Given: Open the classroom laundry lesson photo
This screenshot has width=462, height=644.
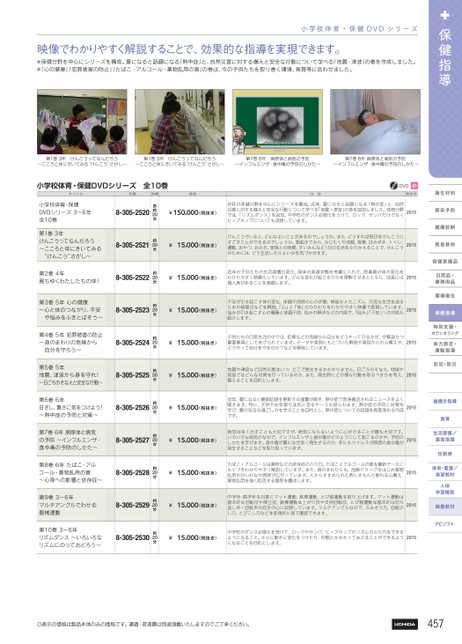Looking at the screenshot, I should 82,122.
